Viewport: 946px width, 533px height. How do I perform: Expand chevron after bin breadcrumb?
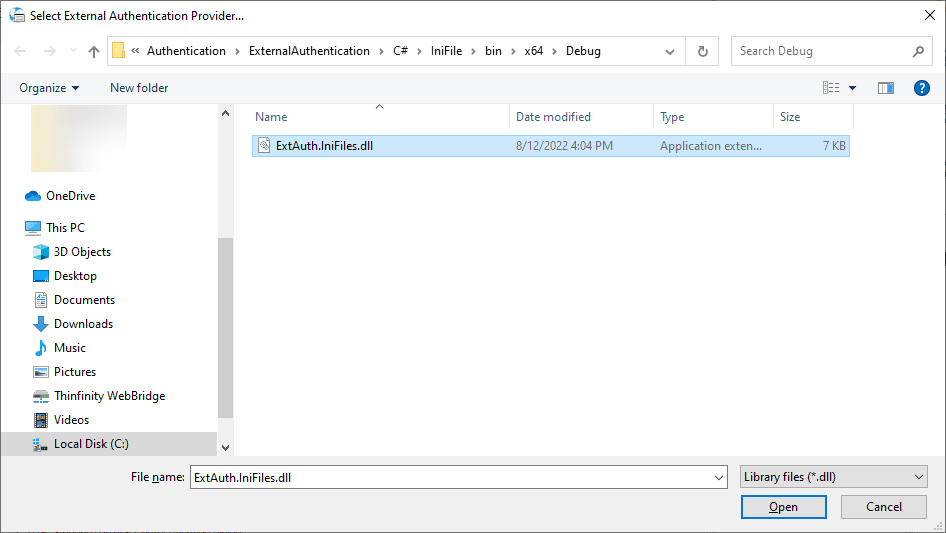tap(513, 51)
